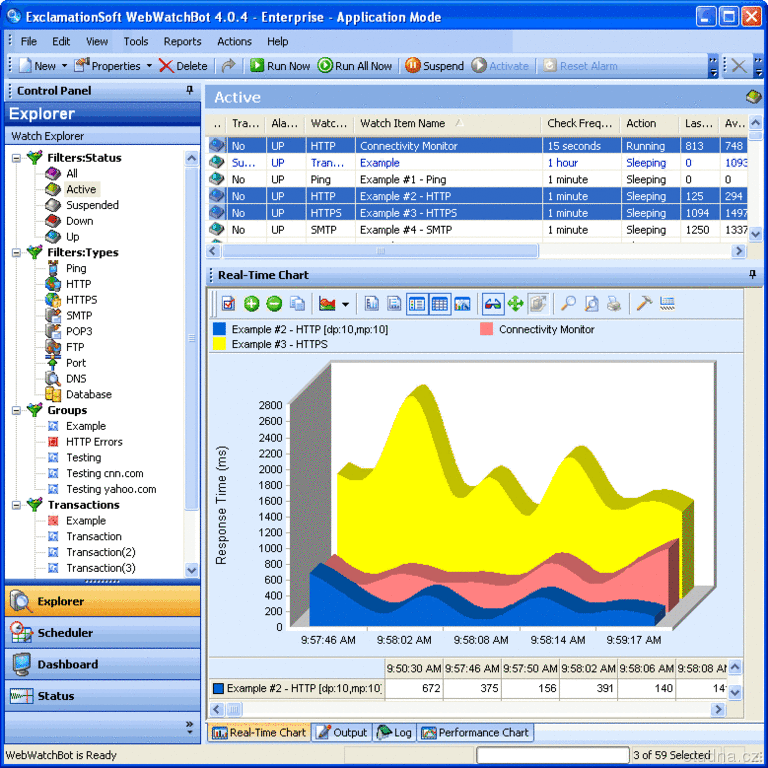Sort by Check Freq column header
768x768 pixels.
tap(581, 123)
